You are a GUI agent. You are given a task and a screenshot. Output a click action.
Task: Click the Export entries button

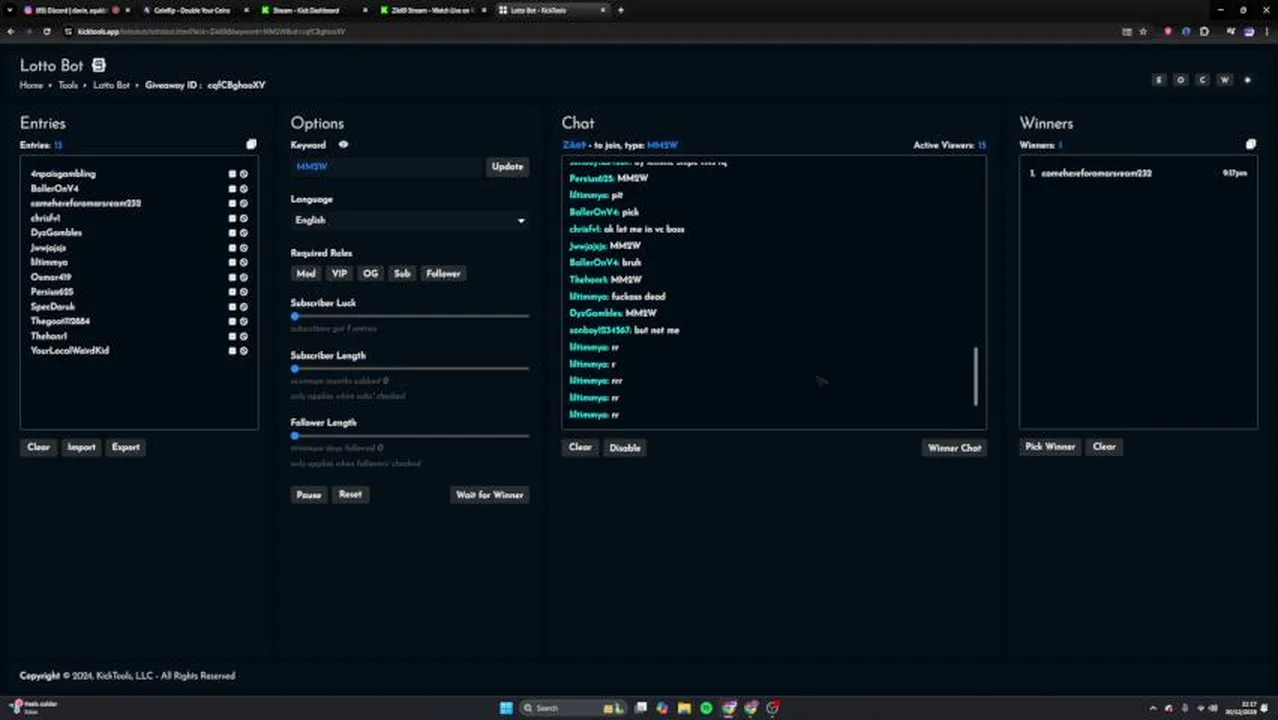(x=126, y=447)
